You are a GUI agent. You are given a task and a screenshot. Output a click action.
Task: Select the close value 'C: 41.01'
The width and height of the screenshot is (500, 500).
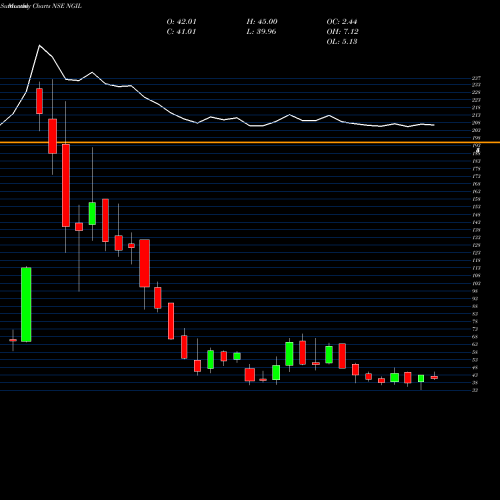coord(181,32)
